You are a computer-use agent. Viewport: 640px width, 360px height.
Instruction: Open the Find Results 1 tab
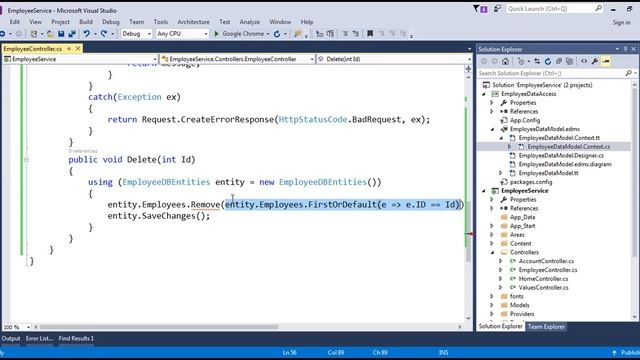(76, 338)
